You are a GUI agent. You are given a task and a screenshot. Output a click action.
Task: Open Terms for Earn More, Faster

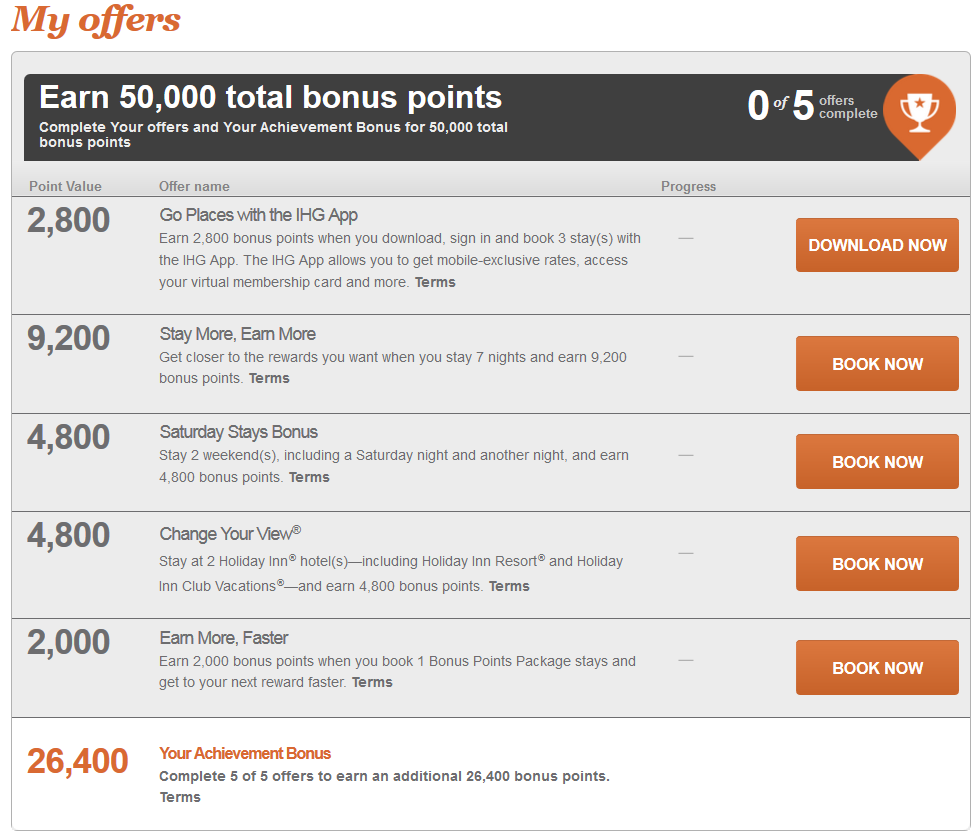point(372,682)
